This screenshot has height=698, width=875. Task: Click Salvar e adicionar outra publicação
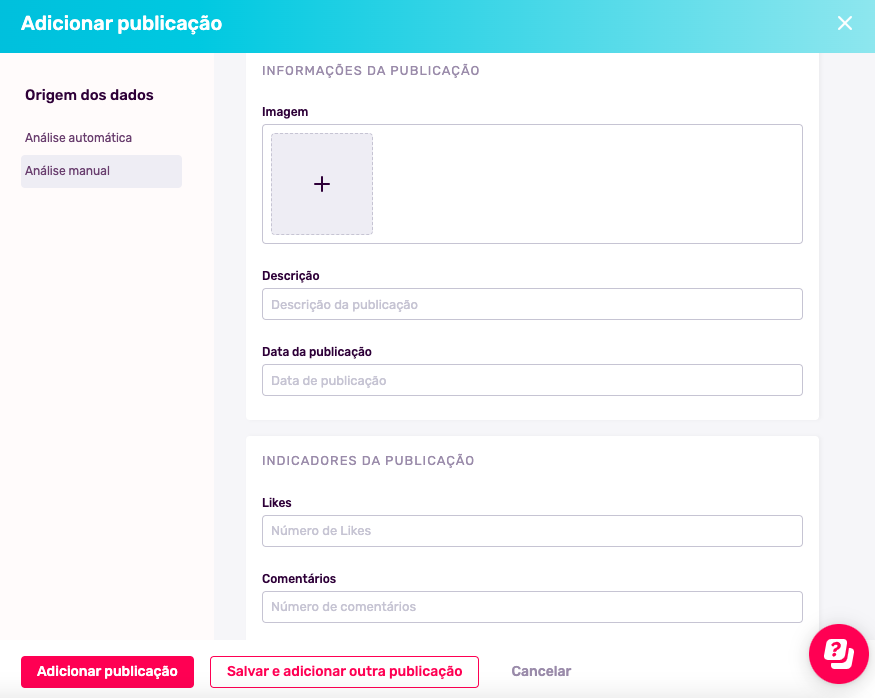click(344, 671)
